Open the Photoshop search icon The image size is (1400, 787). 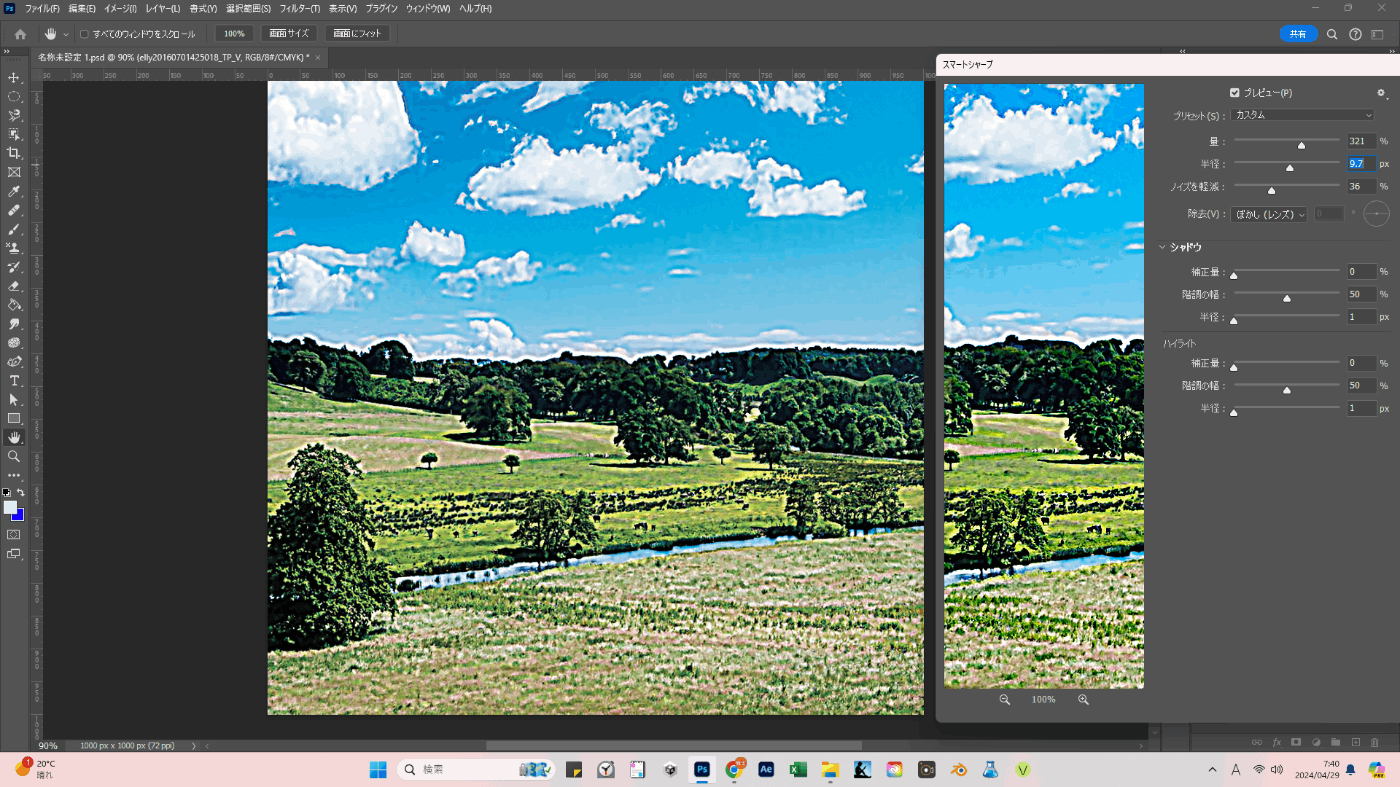[x=1332, y=34]
